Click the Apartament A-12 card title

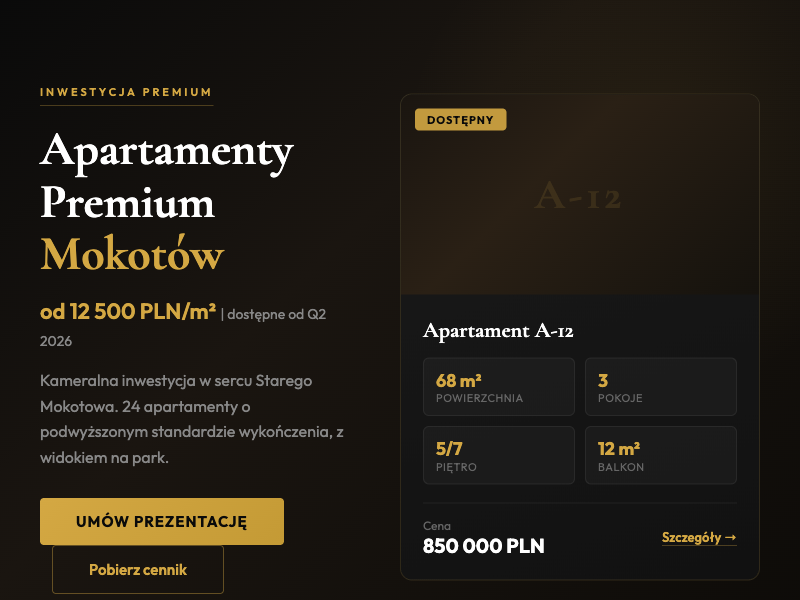click(x=500, y=330)
